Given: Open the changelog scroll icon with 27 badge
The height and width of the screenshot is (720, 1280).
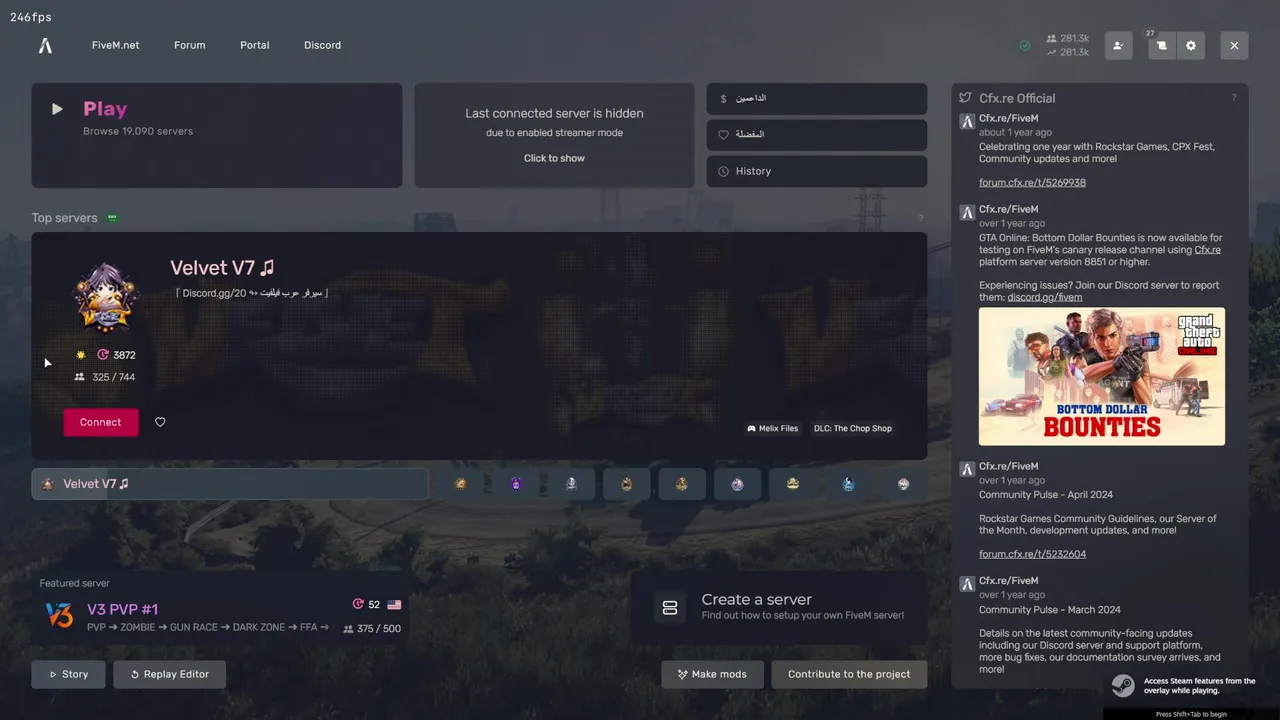Looking at the screenshot, I should pyautogui.click(x=1161, y=45).
